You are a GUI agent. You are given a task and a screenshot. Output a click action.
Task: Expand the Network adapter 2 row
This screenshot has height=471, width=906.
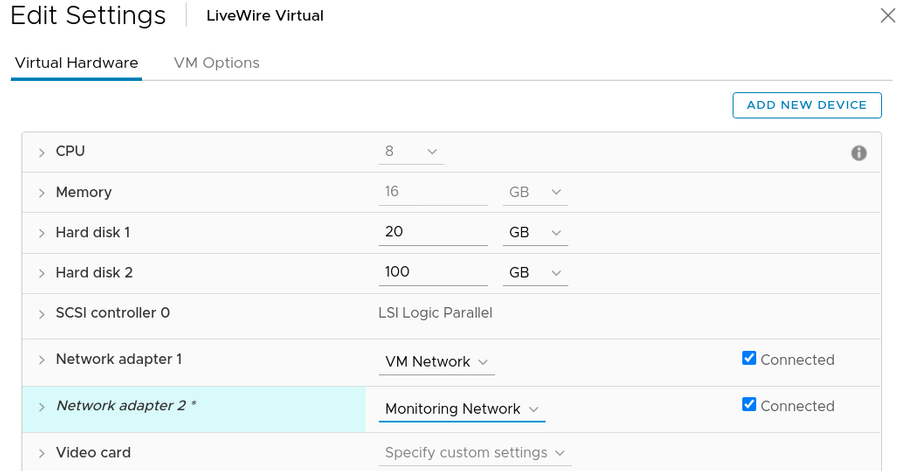point(42,407)
